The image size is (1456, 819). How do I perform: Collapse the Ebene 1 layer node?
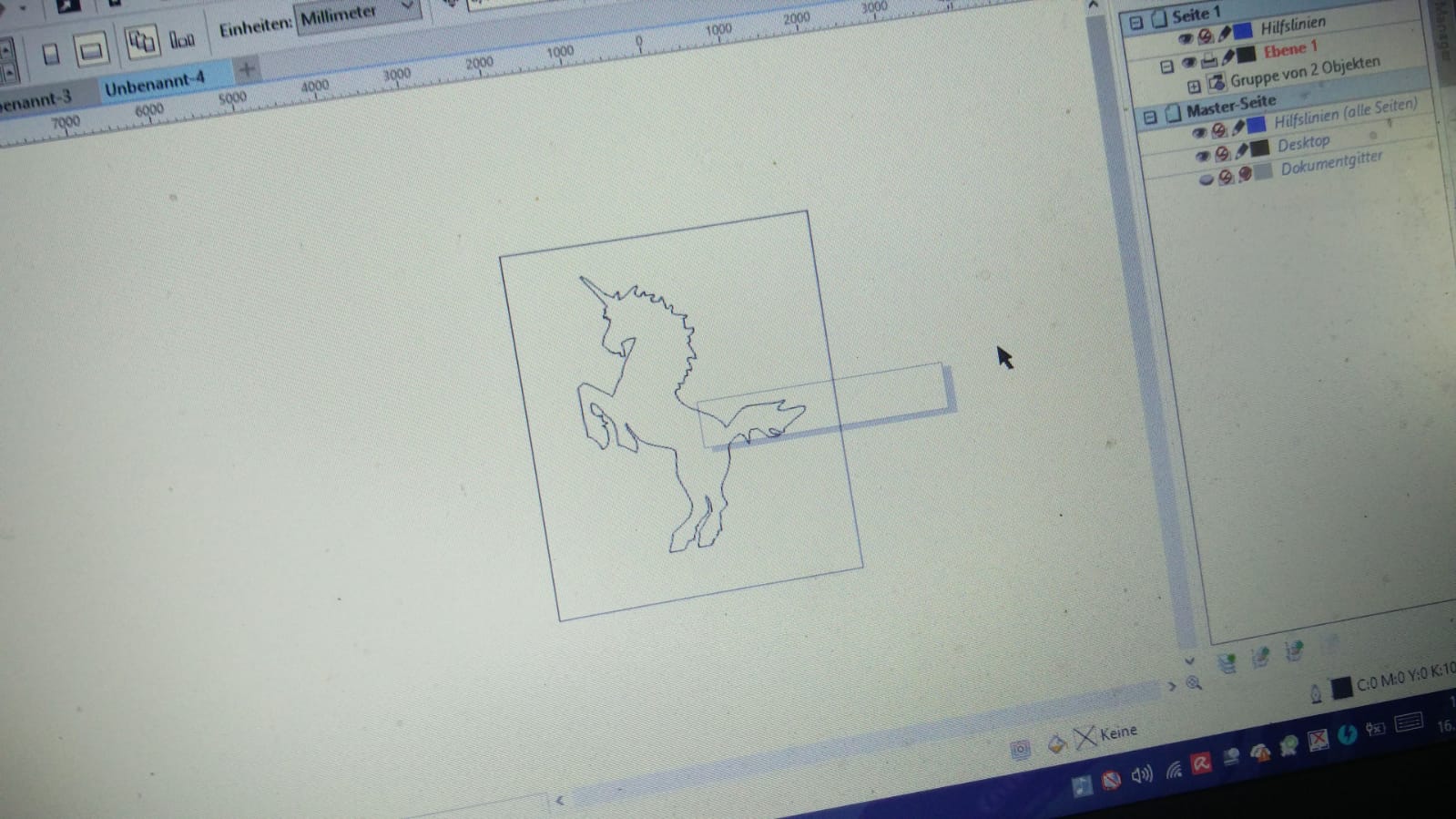pos(1166,67)
